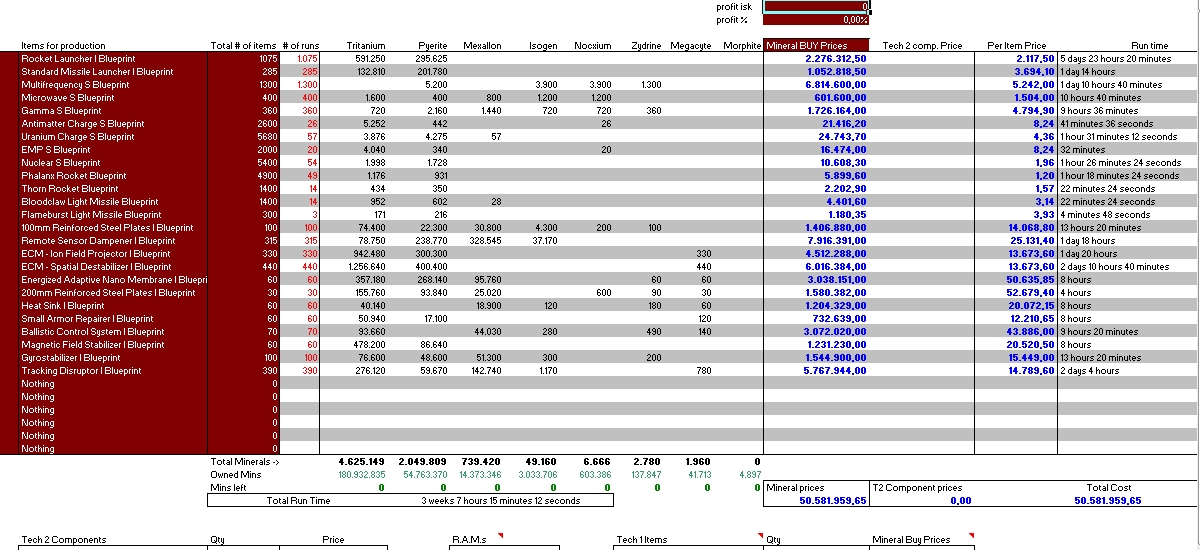Click the 'R.A.M.s' header cell
This screenshot has height=550, width=1200.
pyautogui.click(x=469, y=540)
